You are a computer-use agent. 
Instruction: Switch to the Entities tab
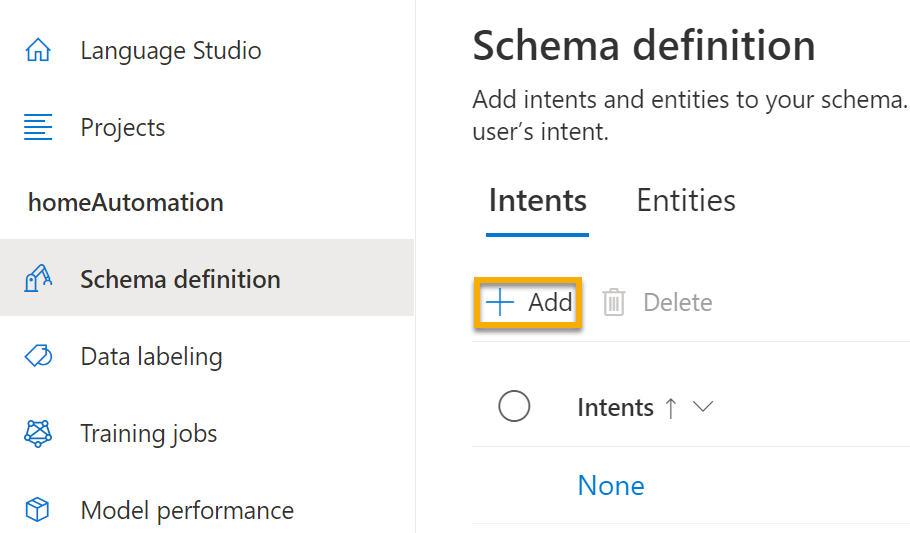click(x=686, y=201)
